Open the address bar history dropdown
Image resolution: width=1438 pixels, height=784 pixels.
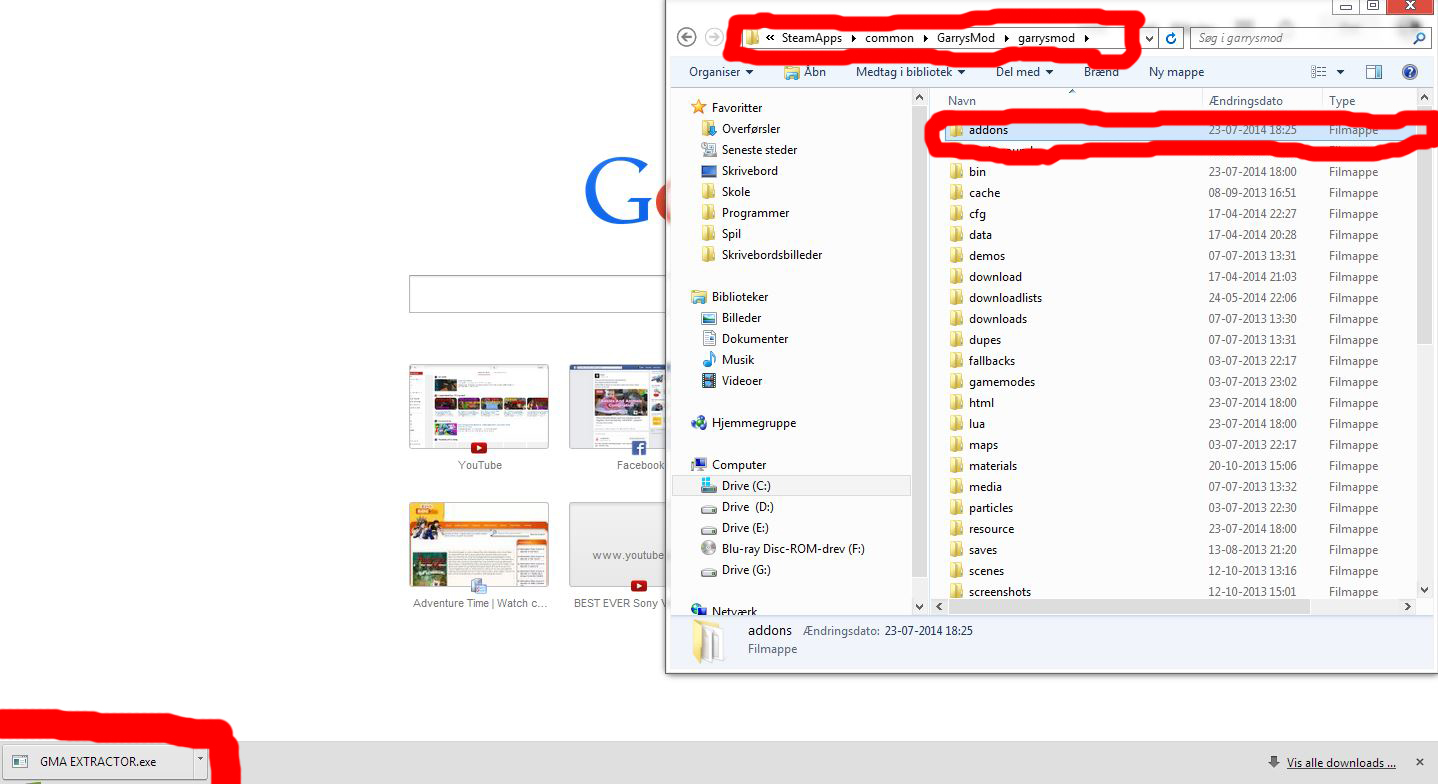click(x=1148, y=38)
